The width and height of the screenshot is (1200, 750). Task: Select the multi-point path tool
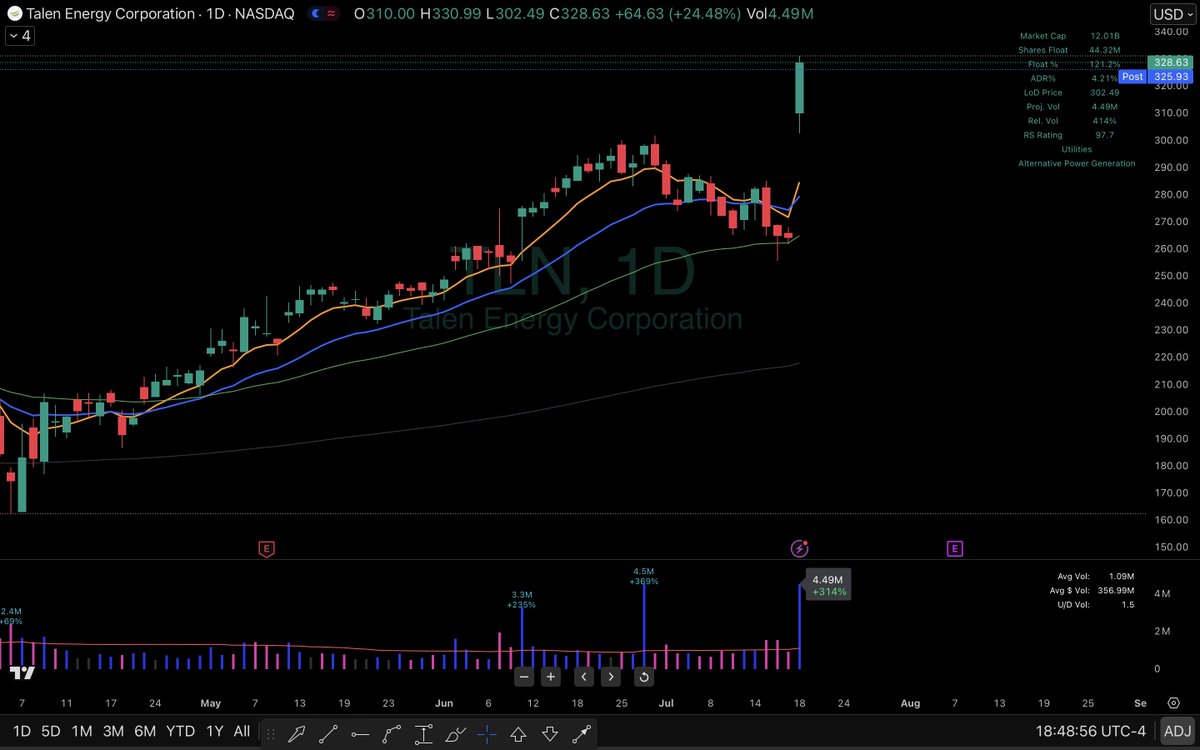coord(391,734)
